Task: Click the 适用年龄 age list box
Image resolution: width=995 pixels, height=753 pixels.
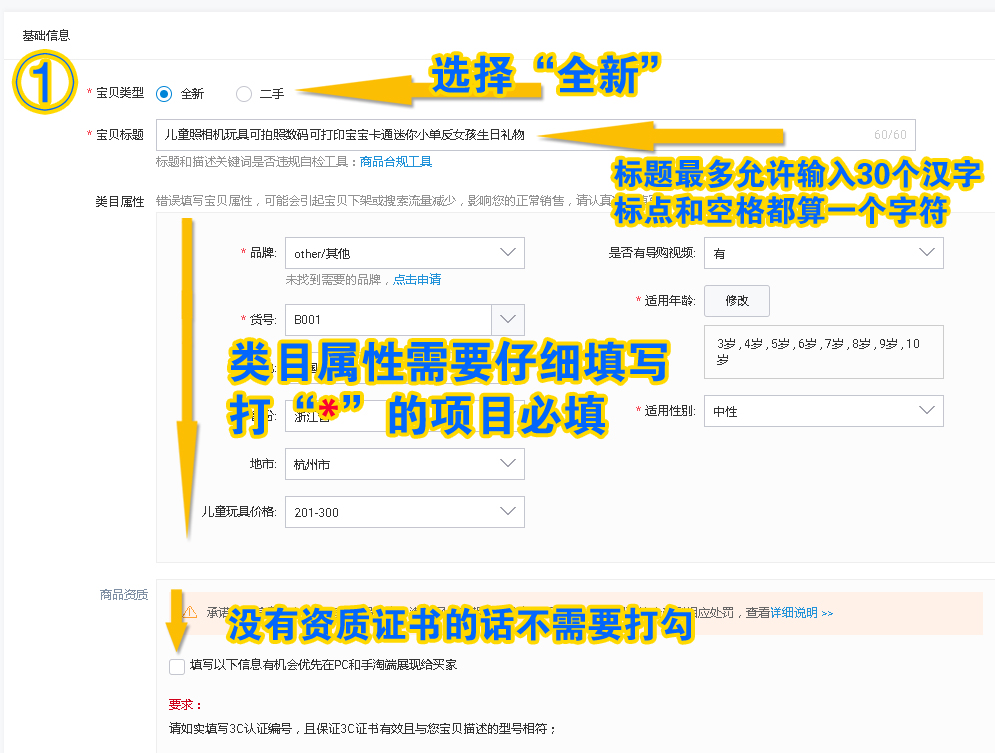Action: pos(823,351)
